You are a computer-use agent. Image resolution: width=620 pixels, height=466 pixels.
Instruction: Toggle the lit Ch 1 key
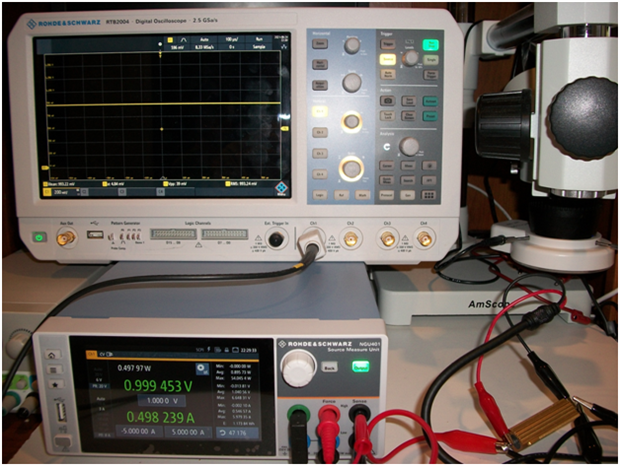click(320, 112)
